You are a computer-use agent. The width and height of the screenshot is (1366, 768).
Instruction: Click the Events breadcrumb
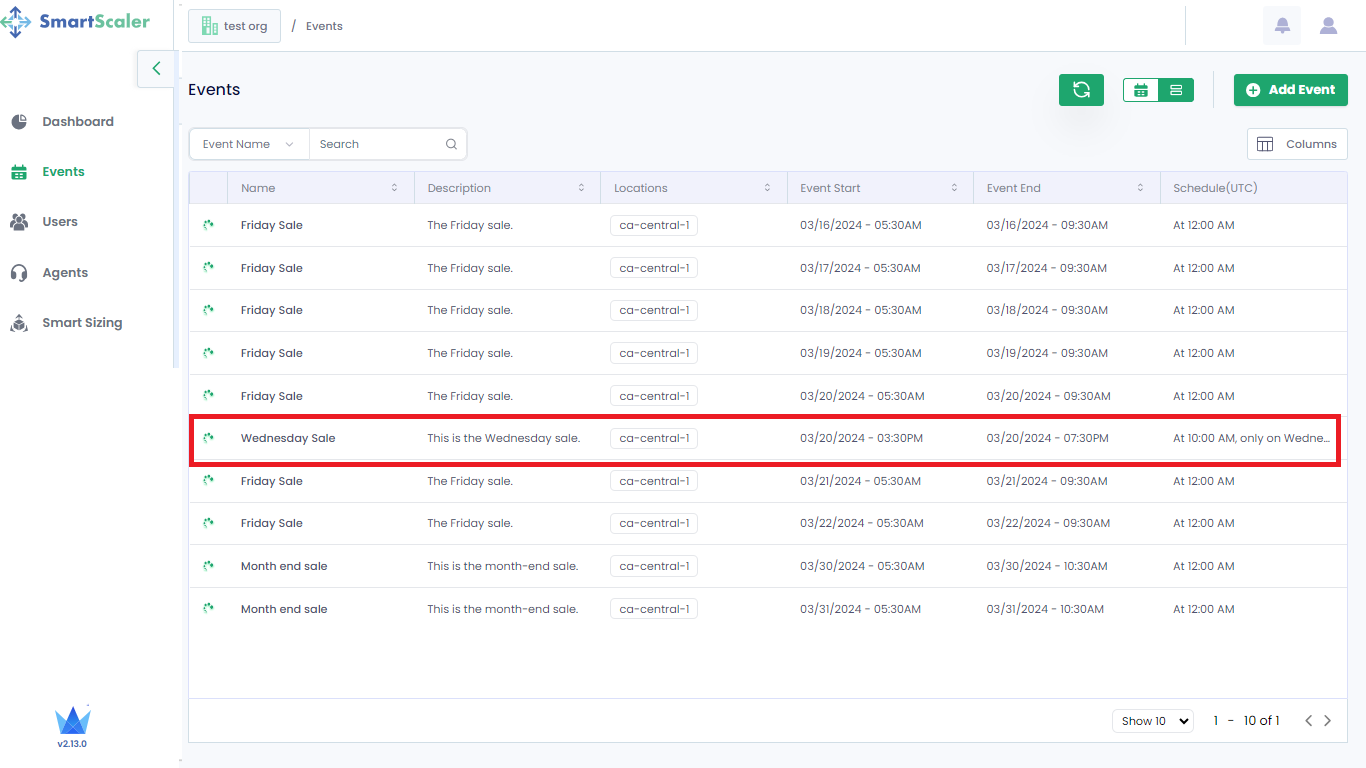324,26
